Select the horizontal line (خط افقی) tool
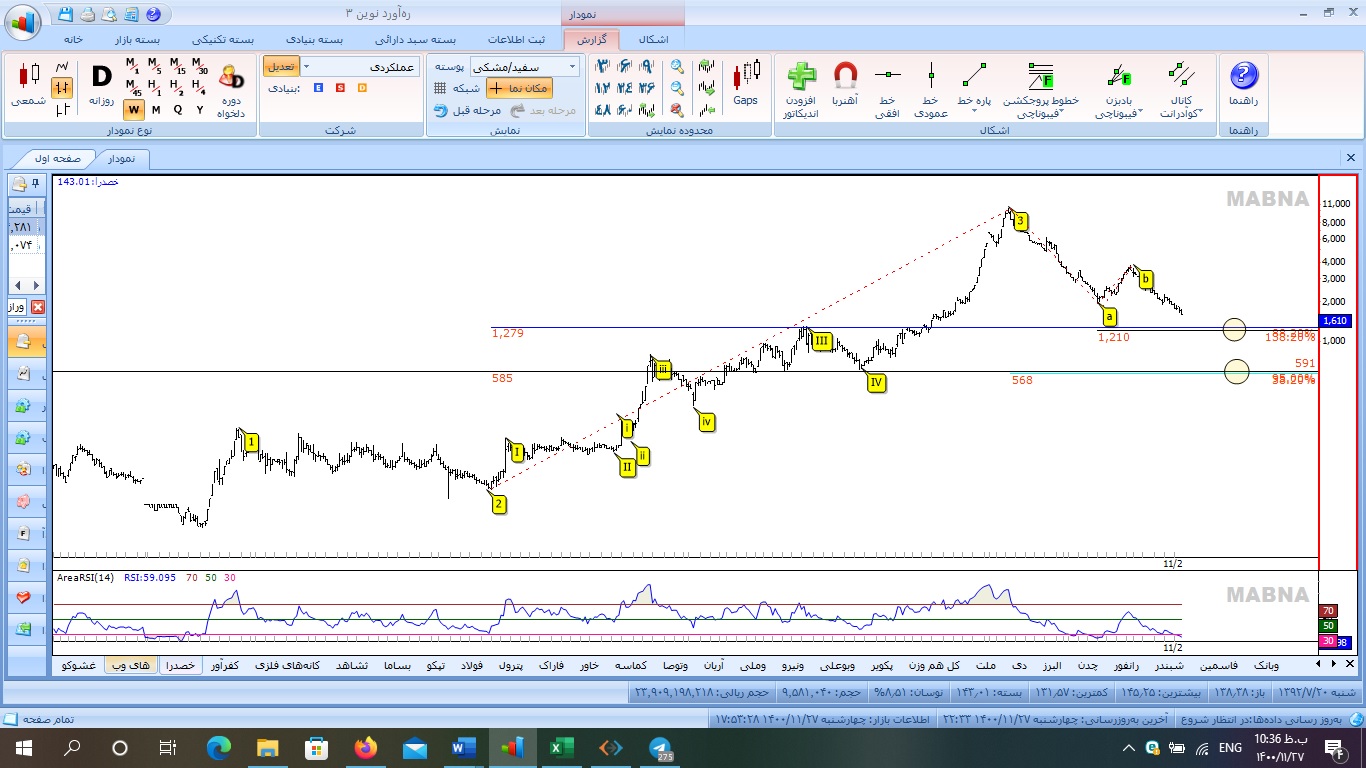Image resolution: width=1366 pixels, height=768 pixels. pos(888,90)
